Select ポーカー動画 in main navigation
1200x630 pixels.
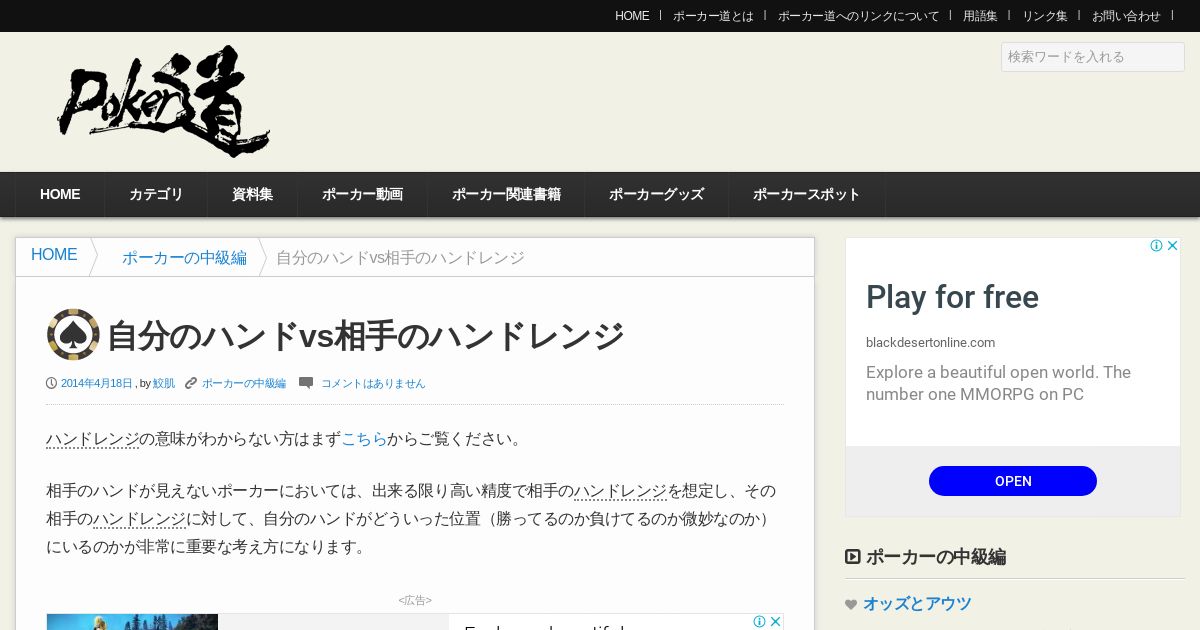pyautogui.click(x=362, y=195)
